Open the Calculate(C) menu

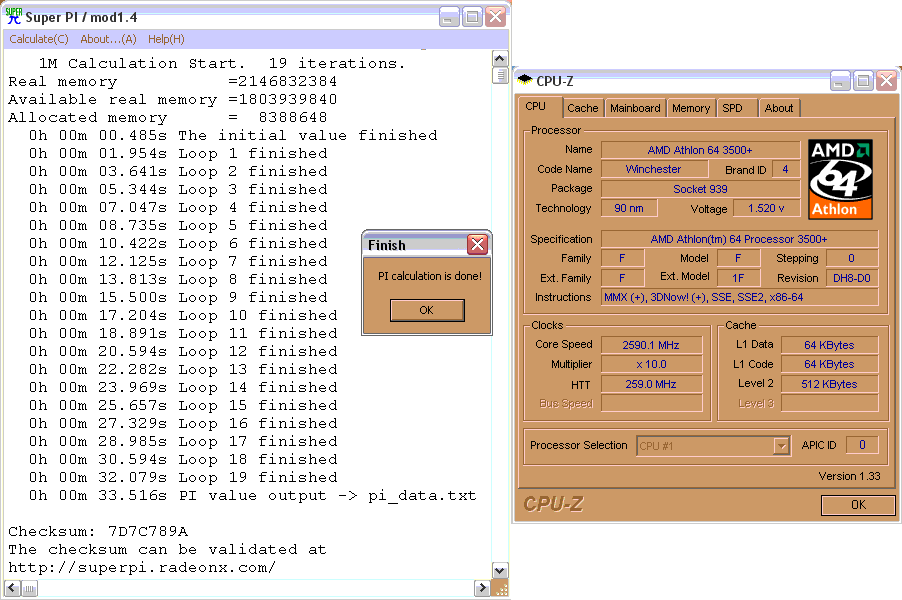pos(39,39)
